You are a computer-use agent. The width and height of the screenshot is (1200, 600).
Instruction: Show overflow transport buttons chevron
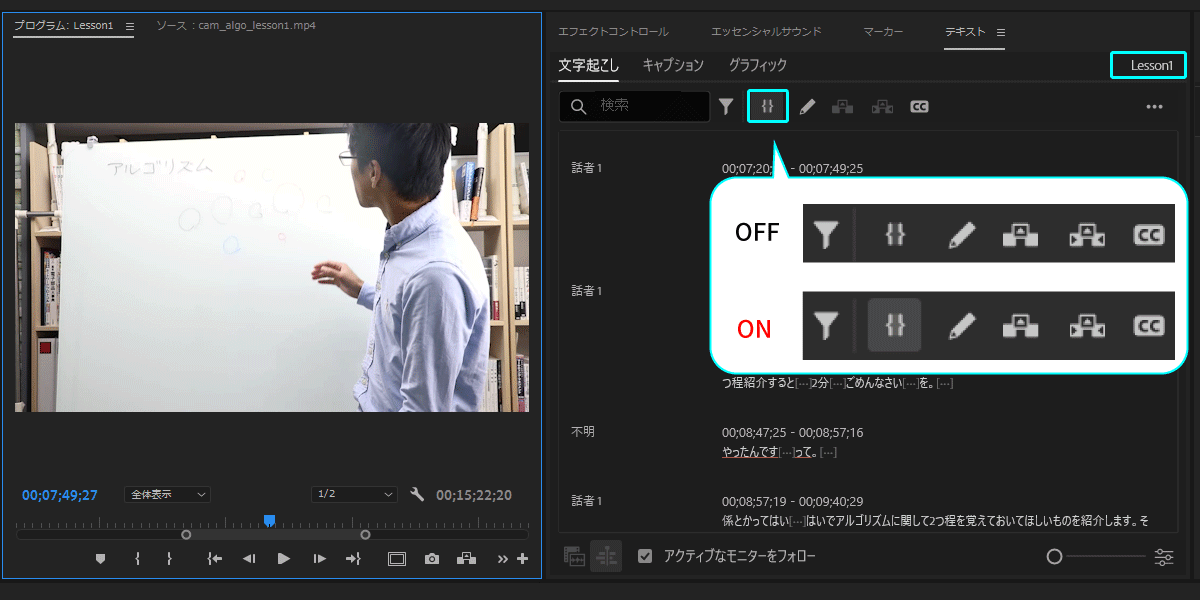(x=503, y=560)
